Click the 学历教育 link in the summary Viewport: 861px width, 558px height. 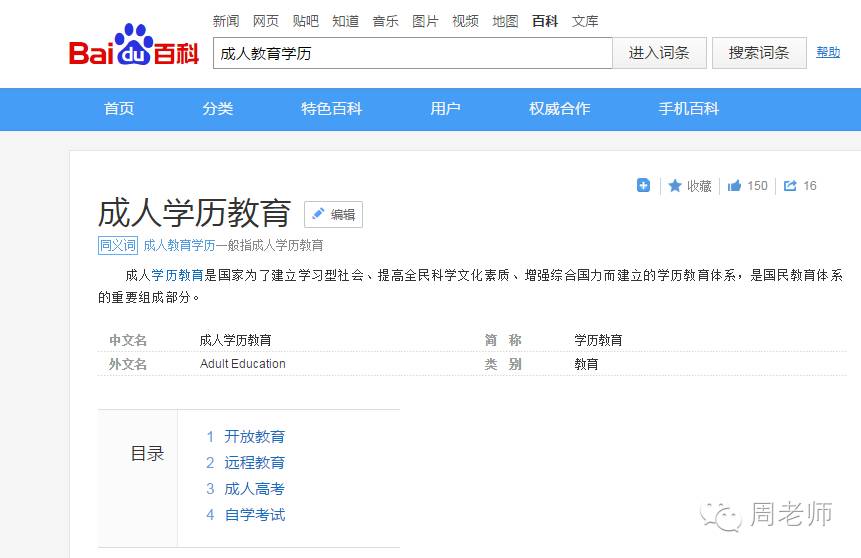click(177, 275)
